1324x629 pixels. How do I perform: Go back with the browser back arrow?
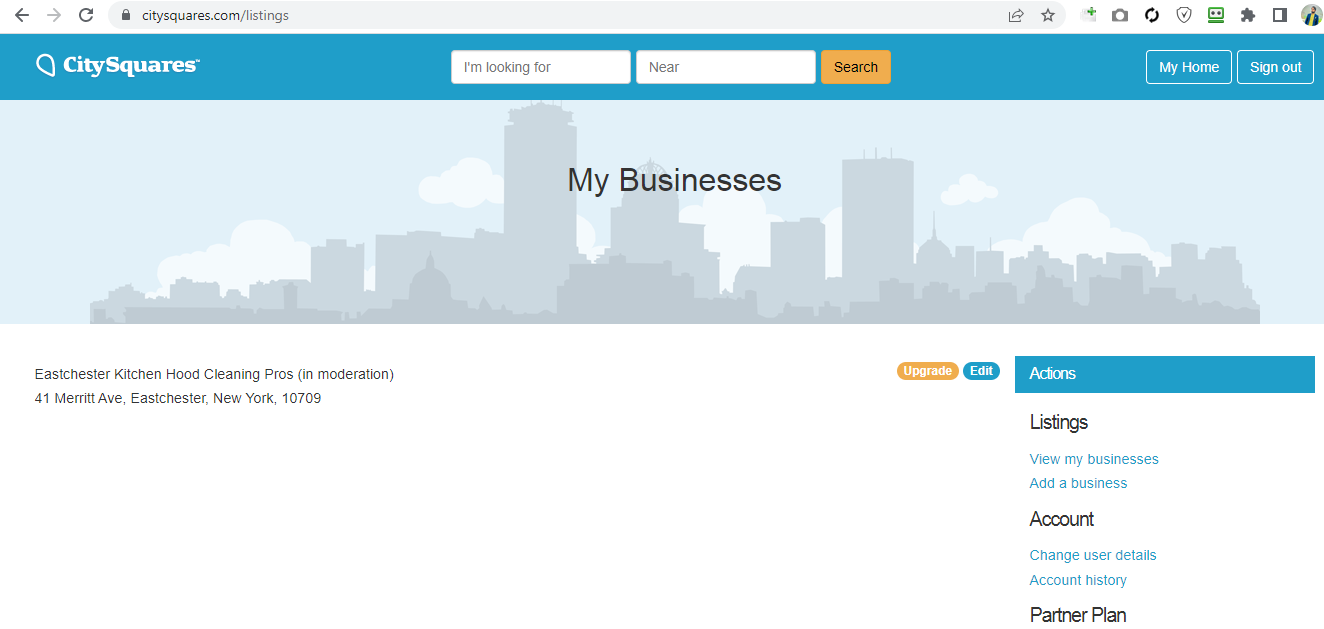point(21,15)
